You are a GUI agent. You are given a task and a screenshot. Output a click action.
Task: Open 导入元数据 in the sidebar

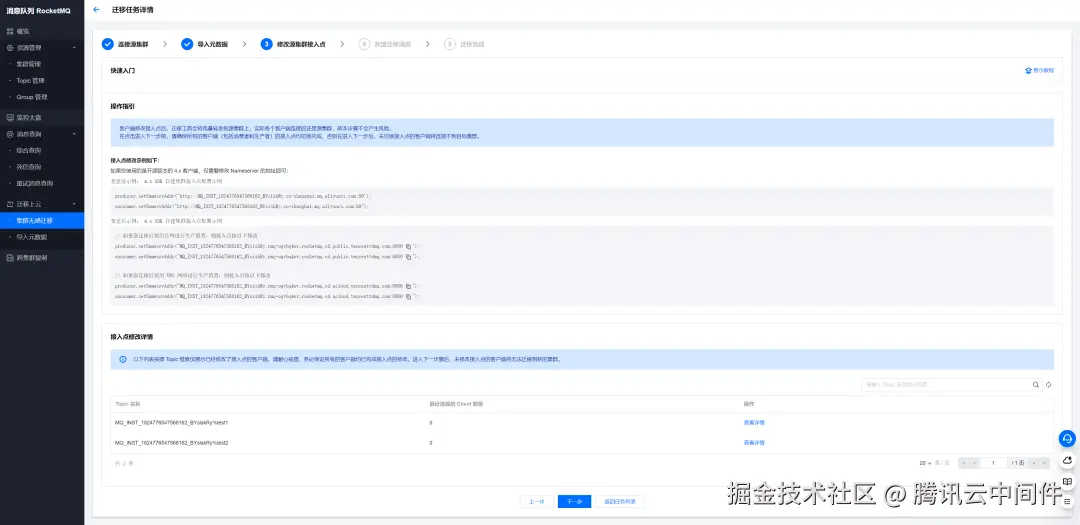pos(32,237)
